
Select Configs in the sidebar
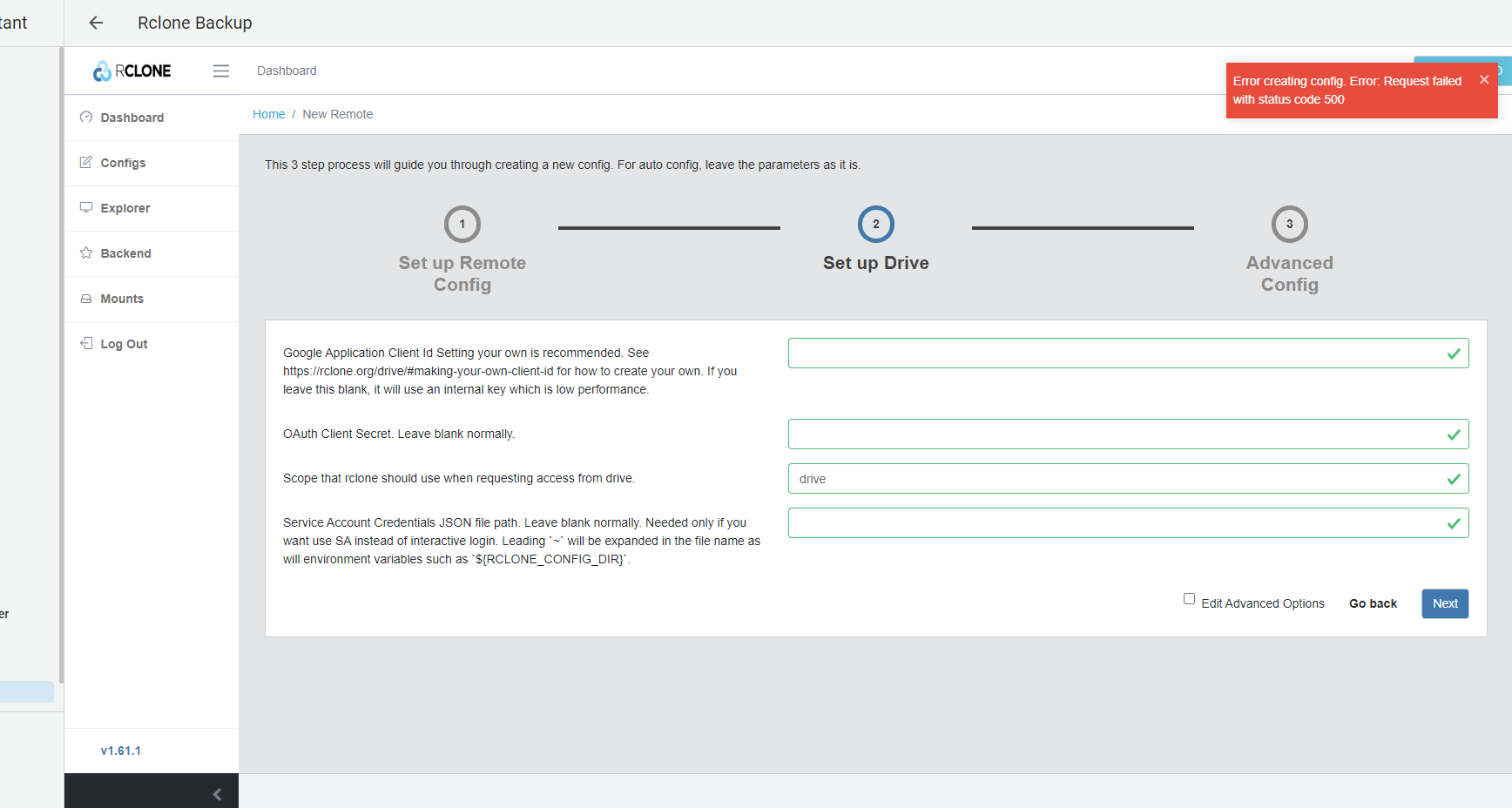123,163
